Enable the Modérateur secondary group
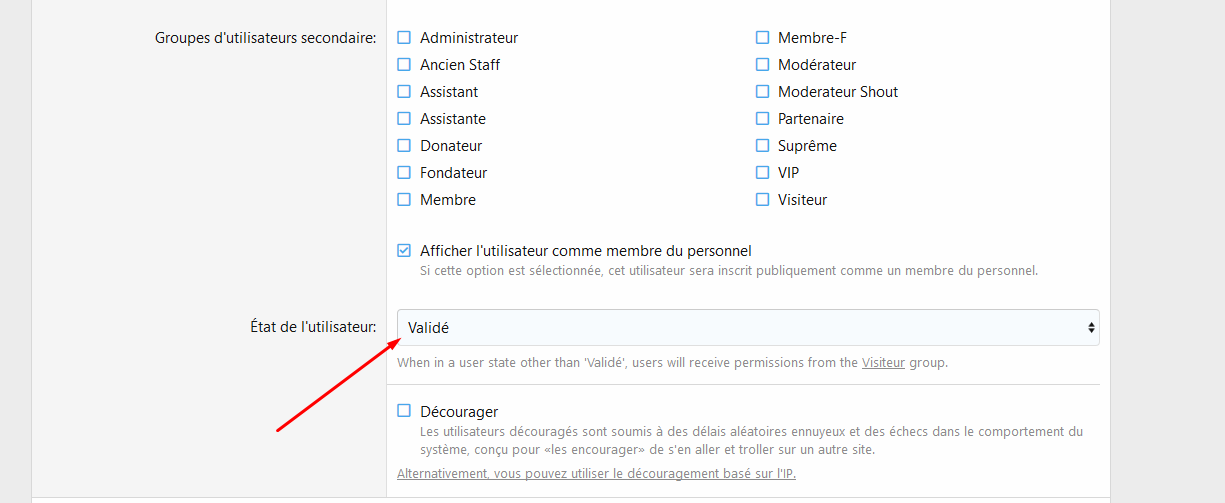This screenshot has height=503, width=1225. click(762, 65)
